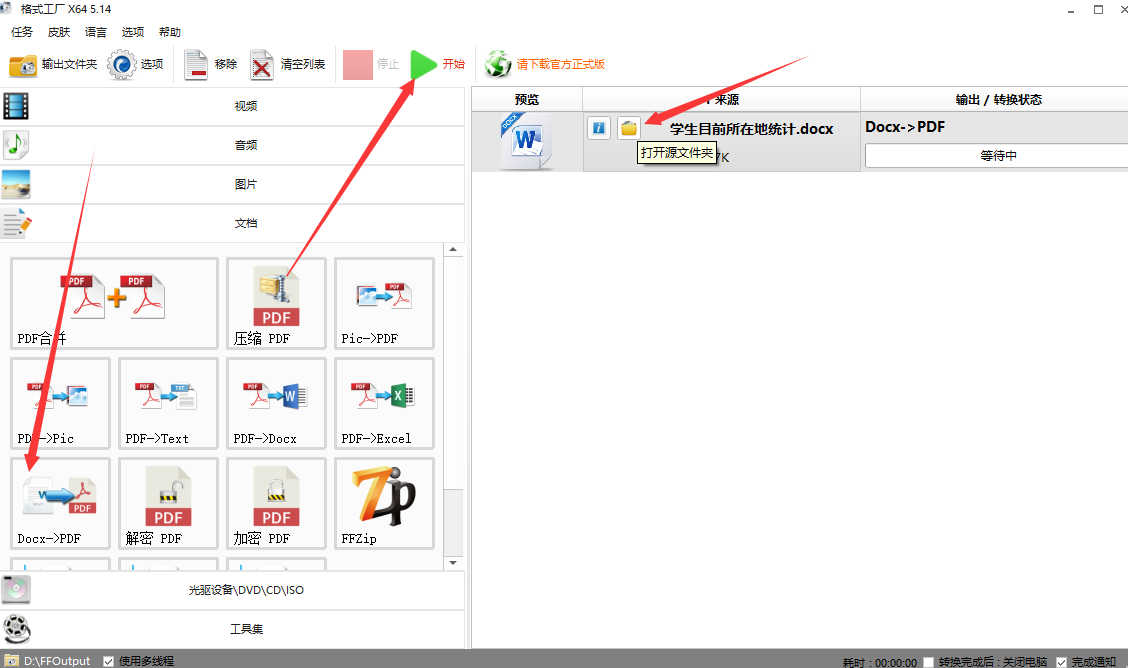This screenshot has width=1128, height=668.
Task: Click the scroll down arrow of tool list
Action: click(x=453, y=563)
